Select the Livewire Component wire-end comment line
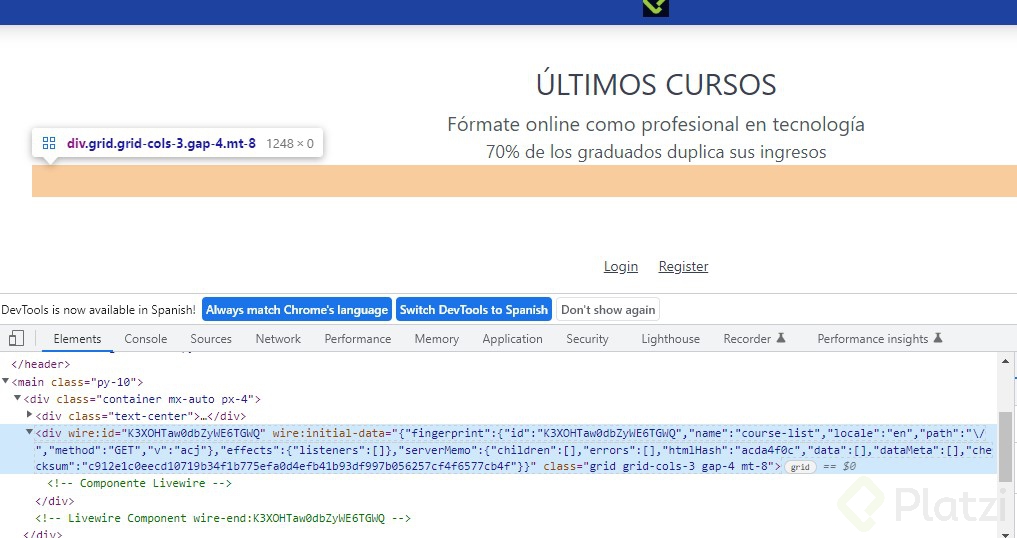 tap(223, 518)
